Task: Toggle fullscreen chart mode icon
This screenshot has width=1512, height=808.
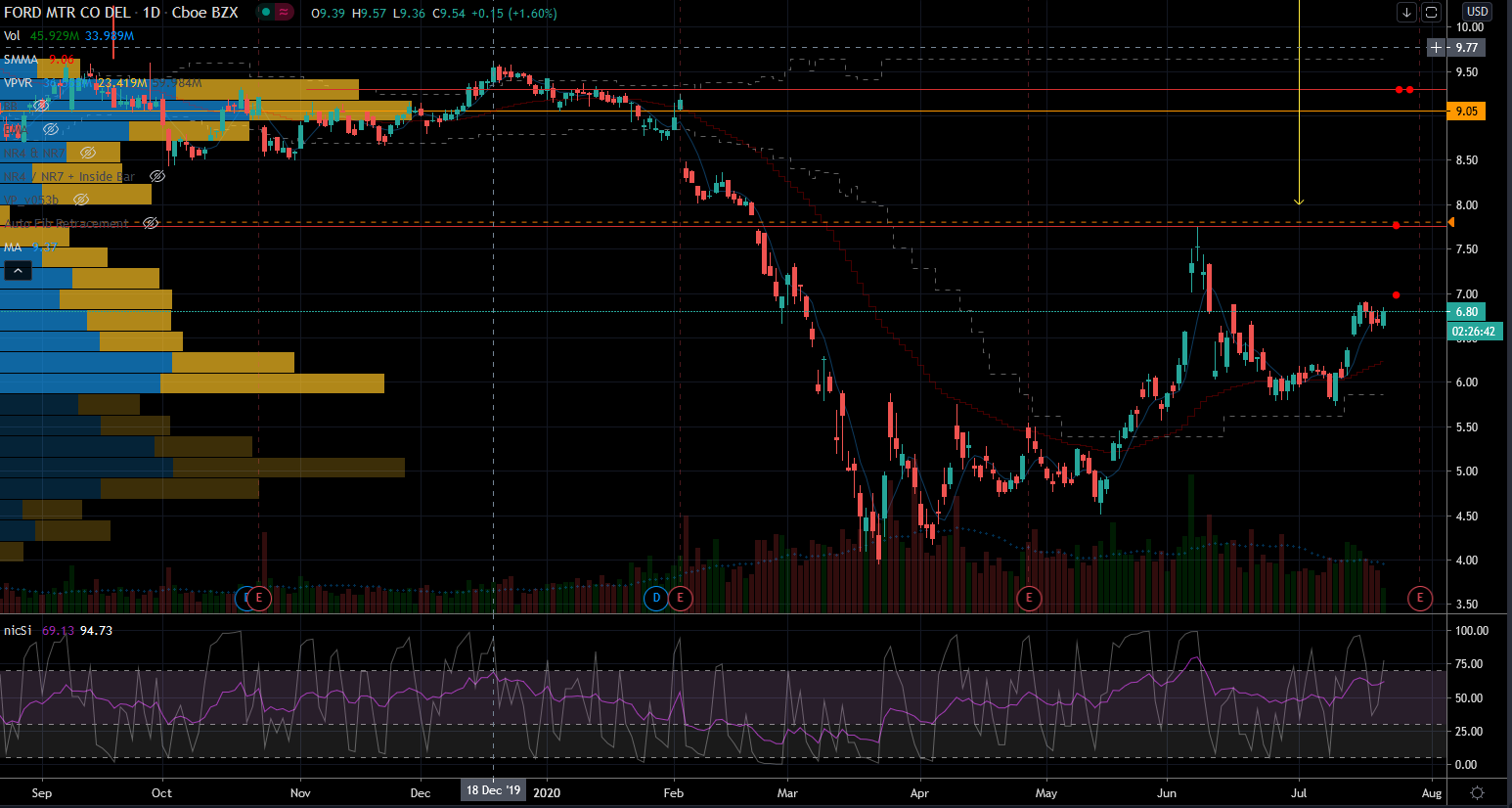Action: [x=1431, y=12]
